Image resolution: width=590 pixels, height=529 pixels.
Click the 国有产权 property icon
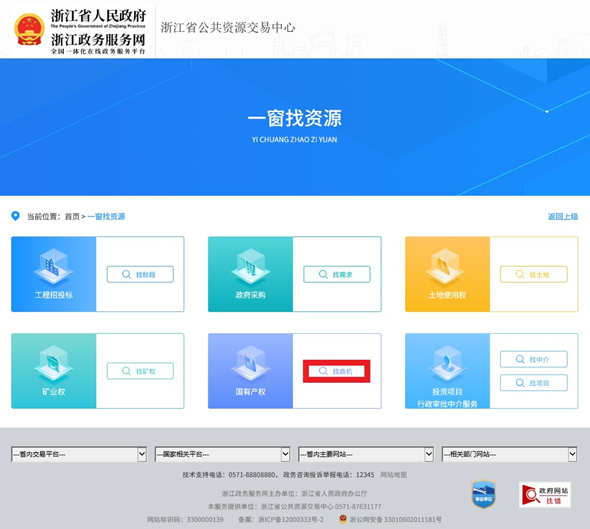[250, 363]
